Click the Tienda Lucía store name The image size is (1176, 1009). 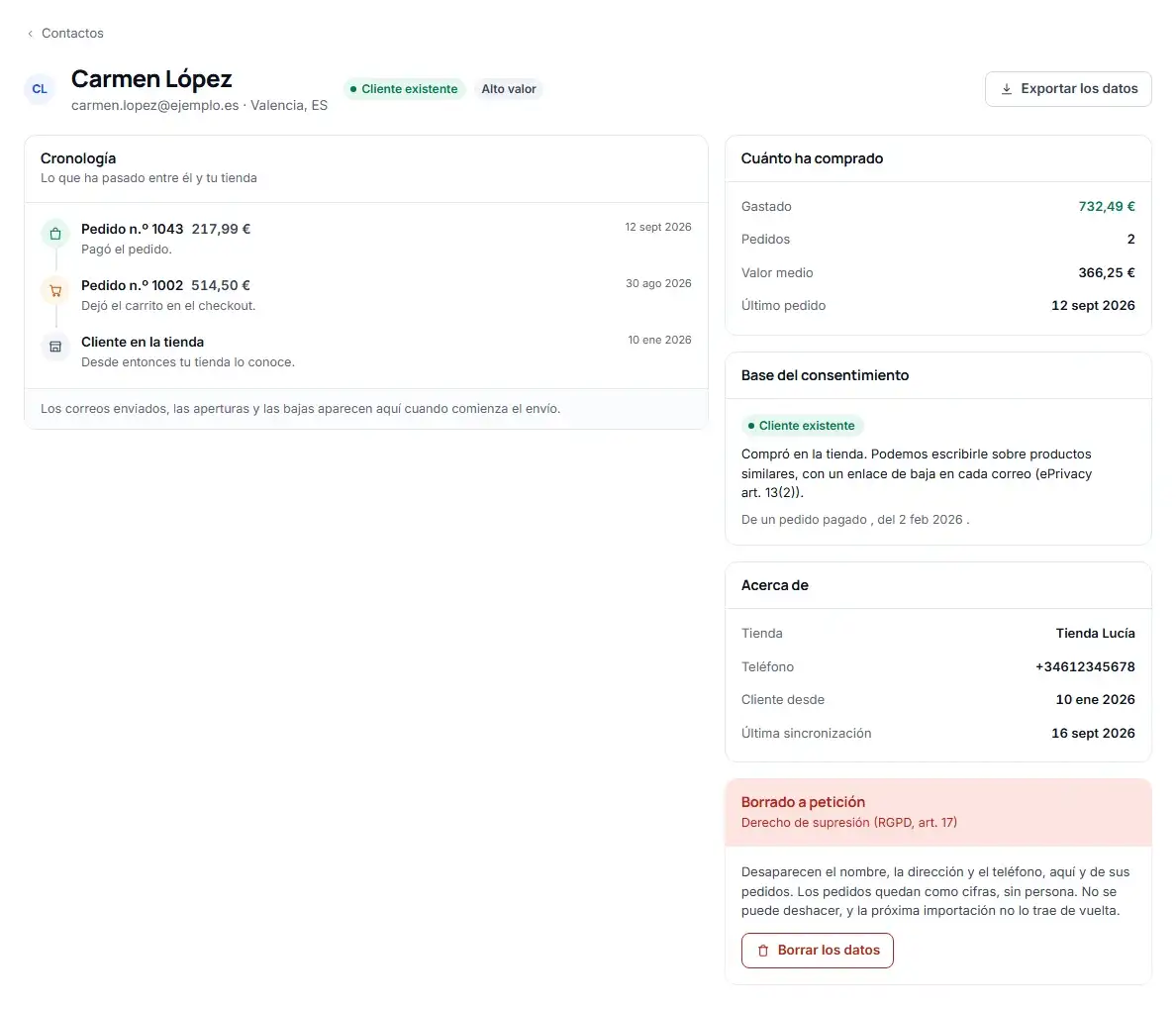pos(1095,633)
